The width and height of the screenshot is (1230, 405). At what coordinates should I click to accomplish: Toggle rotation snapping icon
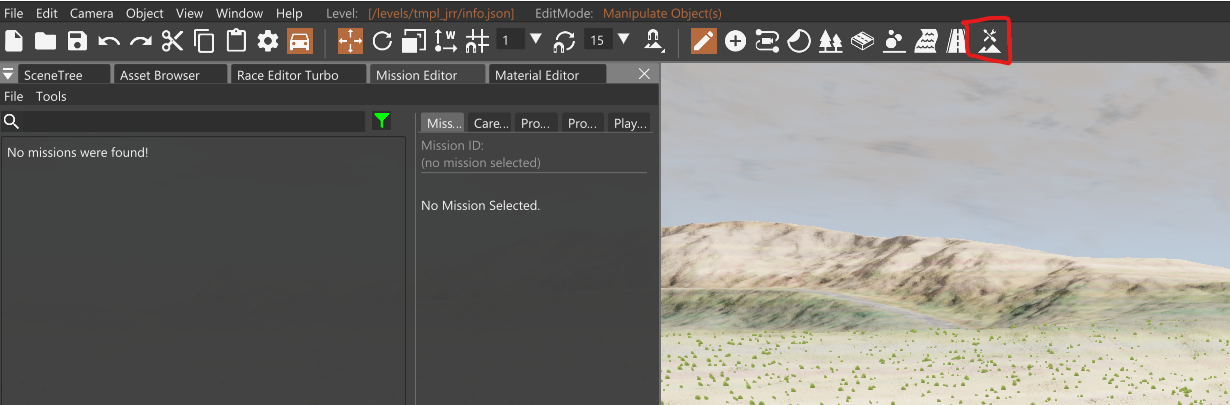(x=565, y=41)
